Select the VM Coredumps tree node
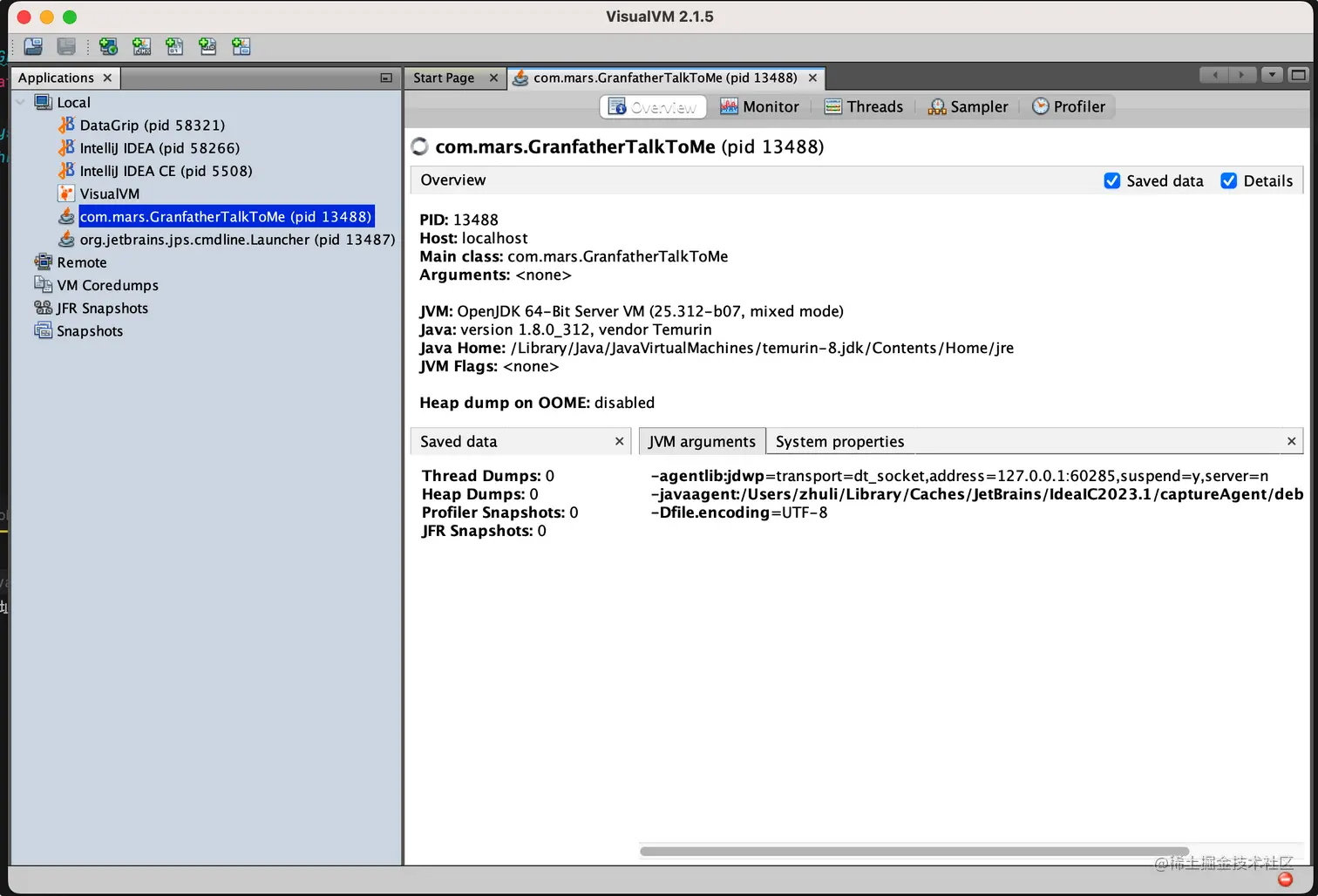This screenshot has height=896, width=1318. point(108,285)
